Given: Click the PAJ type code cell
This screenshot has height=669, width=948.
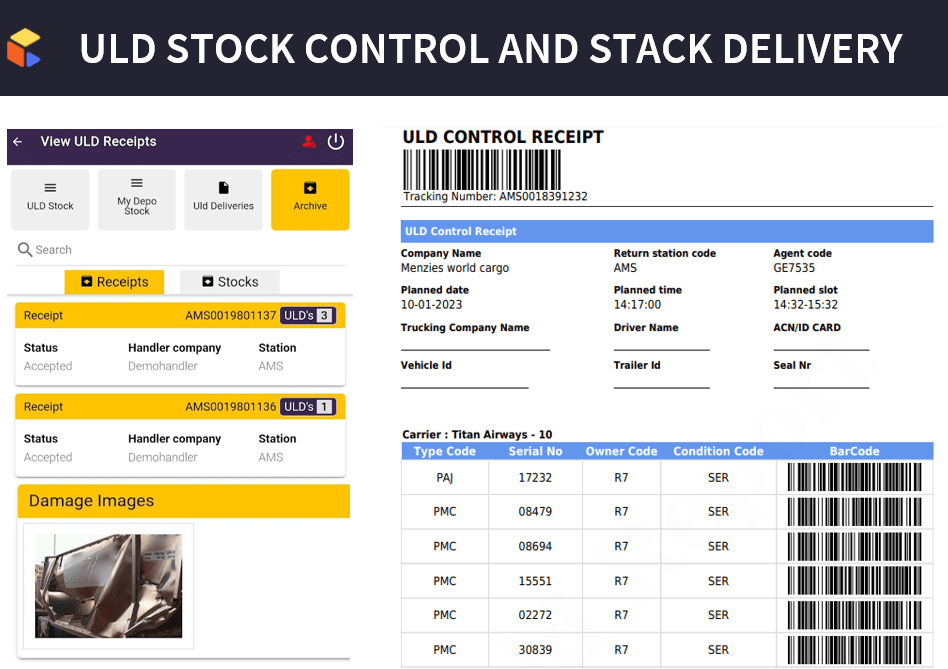Looking at the screenshot, I should (x=444, y=477).
